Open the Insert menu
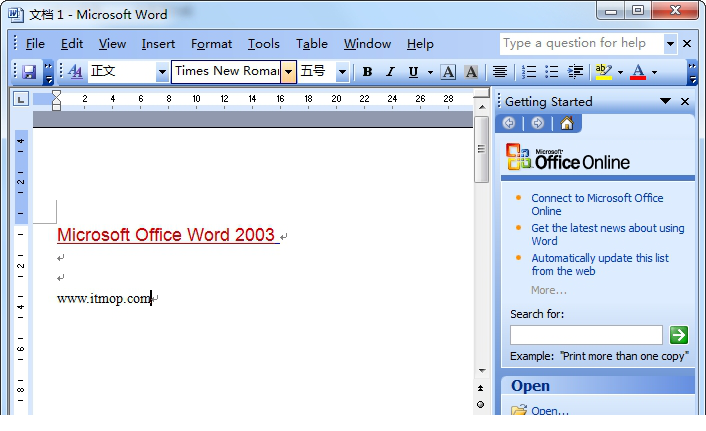This screenshot has height=431, width=706. pyautogui.click(x=158, y=44)
